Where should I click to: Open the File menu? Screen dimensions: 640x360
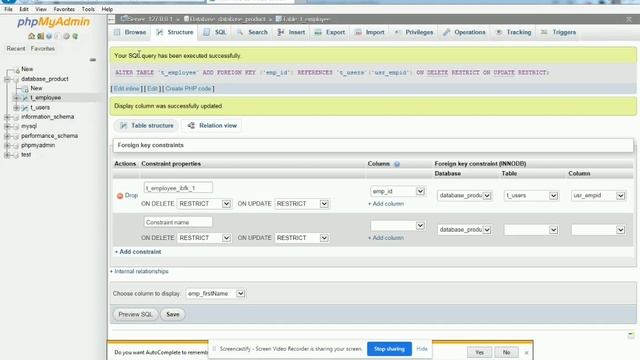point(8,9)
